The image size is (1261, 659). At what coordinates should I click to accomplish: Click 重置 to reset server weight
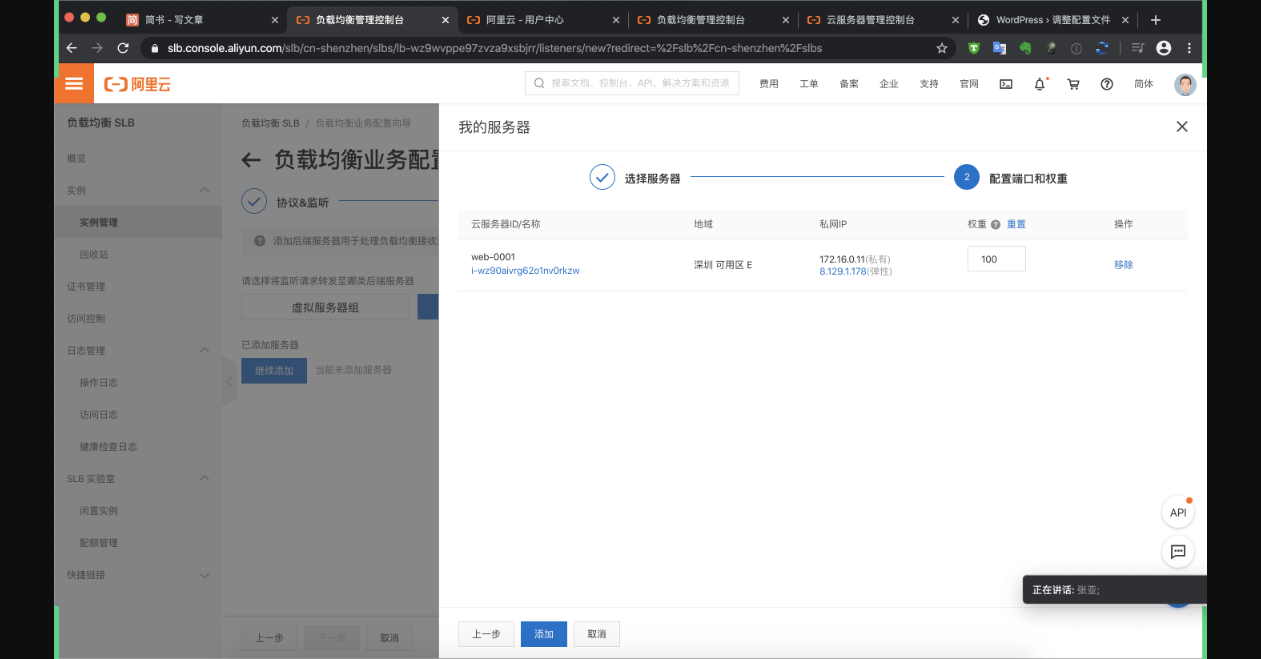pyautogui.click(x=1015, y=223)
